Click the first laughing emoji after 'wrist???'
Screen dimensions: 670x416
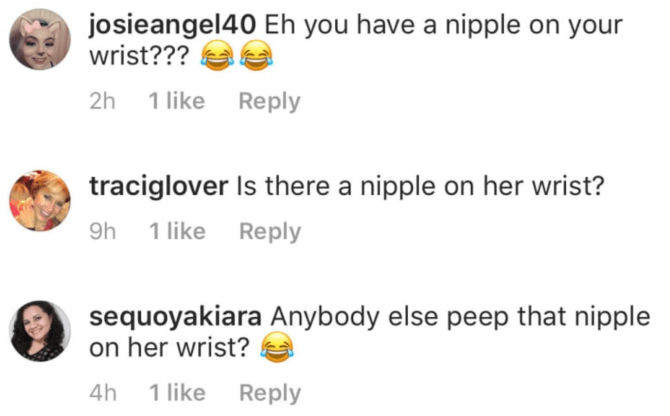[217, 56]
